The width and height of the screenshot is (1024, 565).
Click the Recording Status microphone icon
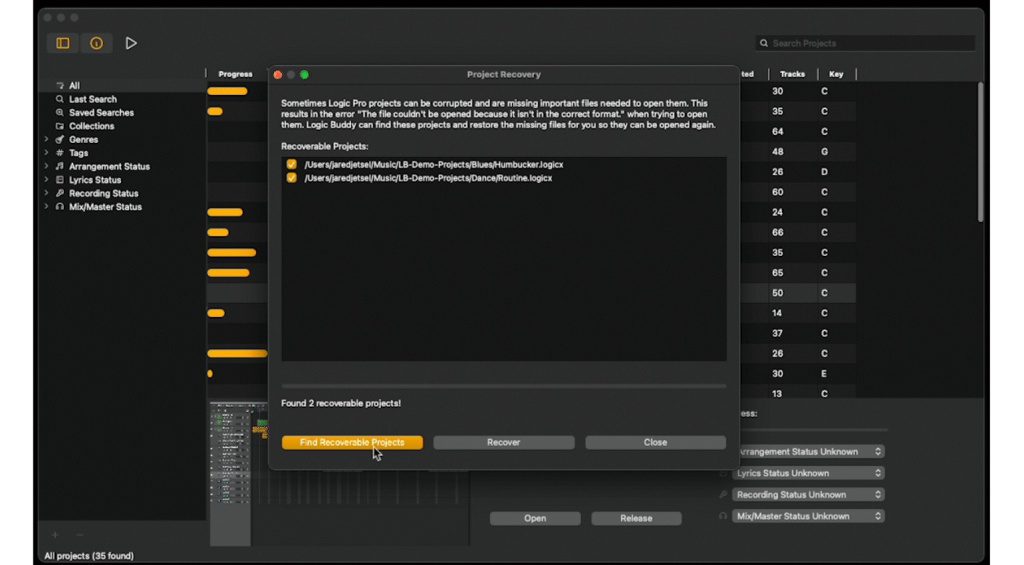60,194
